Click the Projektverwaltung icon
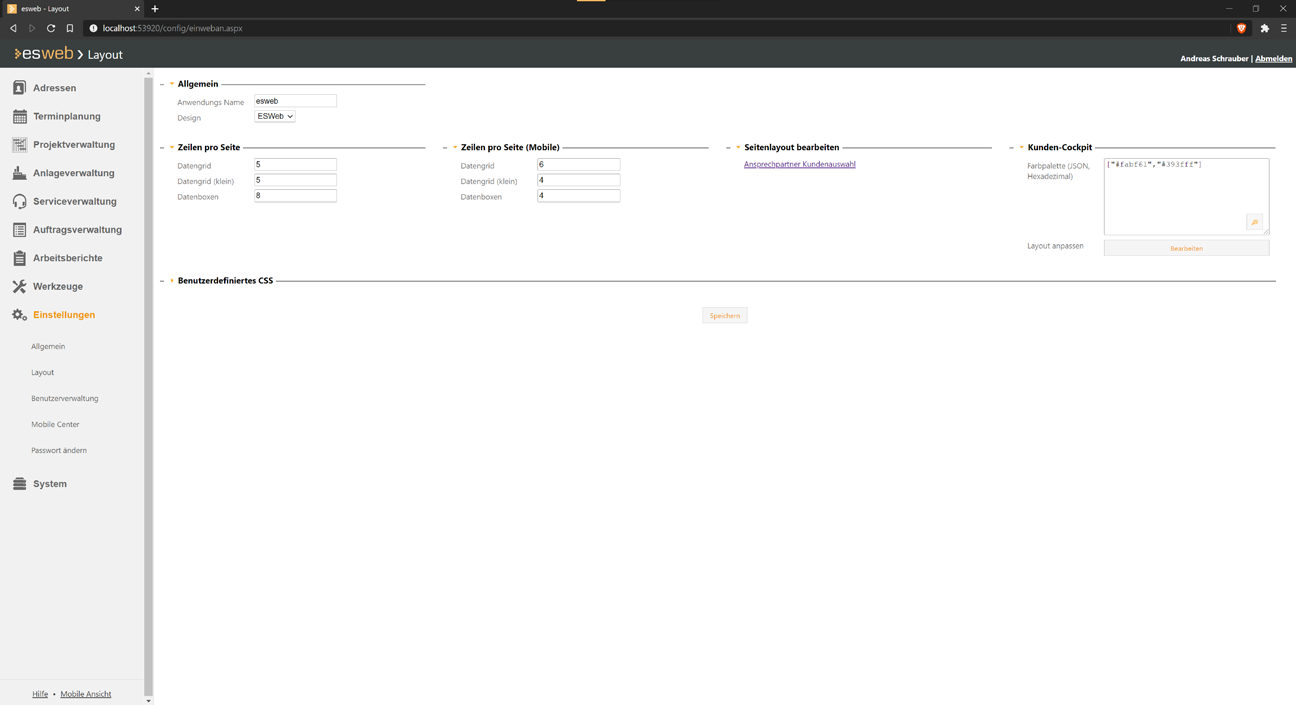This screenshot has height=705, width=1296. coord(19,145)
